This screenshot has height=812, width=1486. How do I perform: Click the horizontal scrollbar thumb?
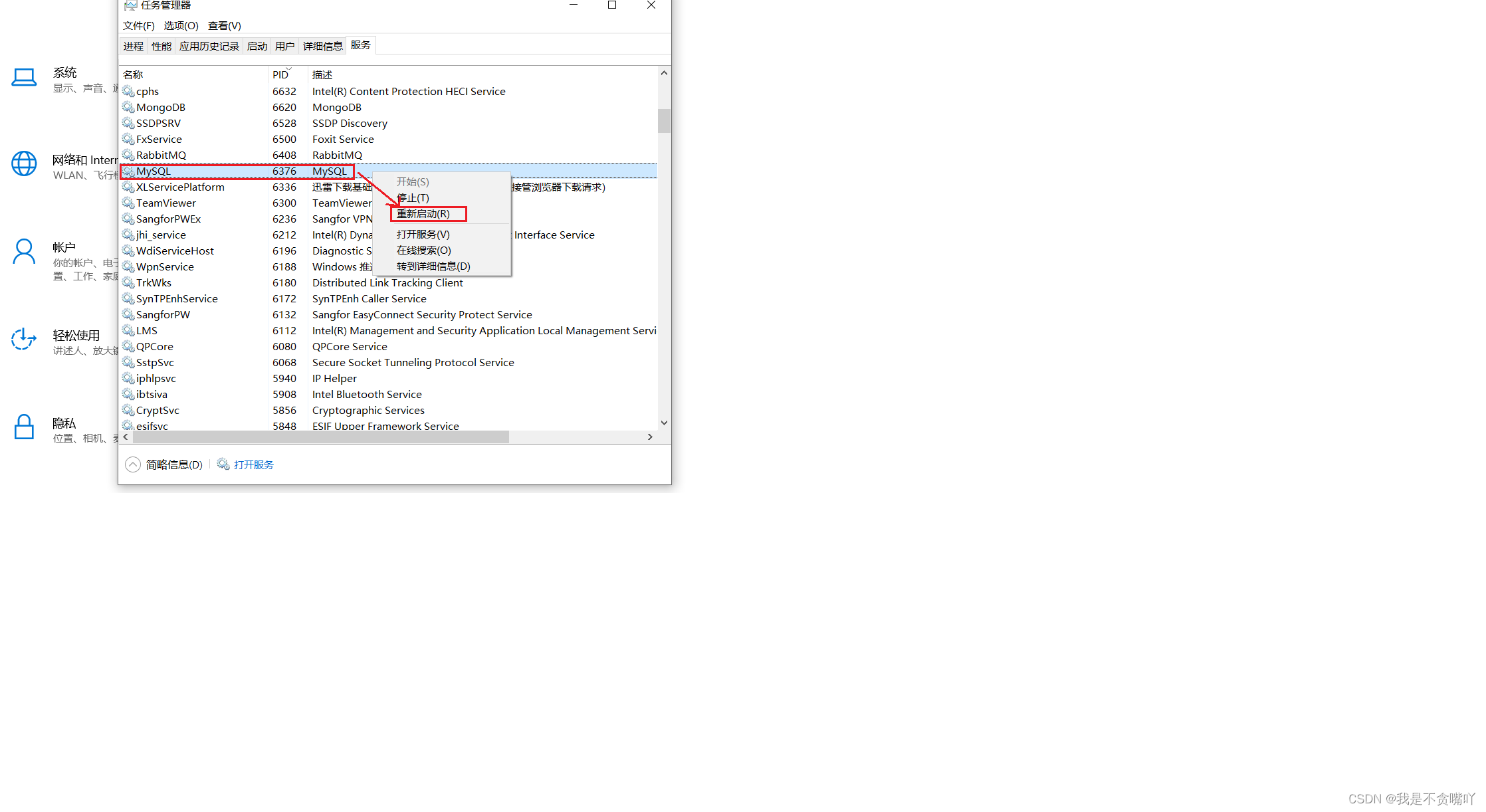pos(321,437)
